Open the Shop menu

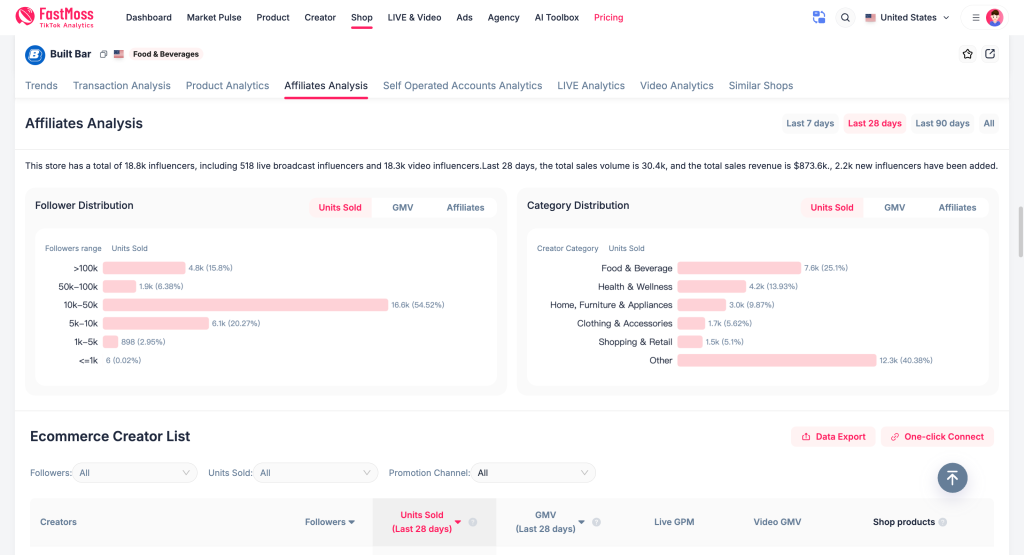tap(362, 18)
